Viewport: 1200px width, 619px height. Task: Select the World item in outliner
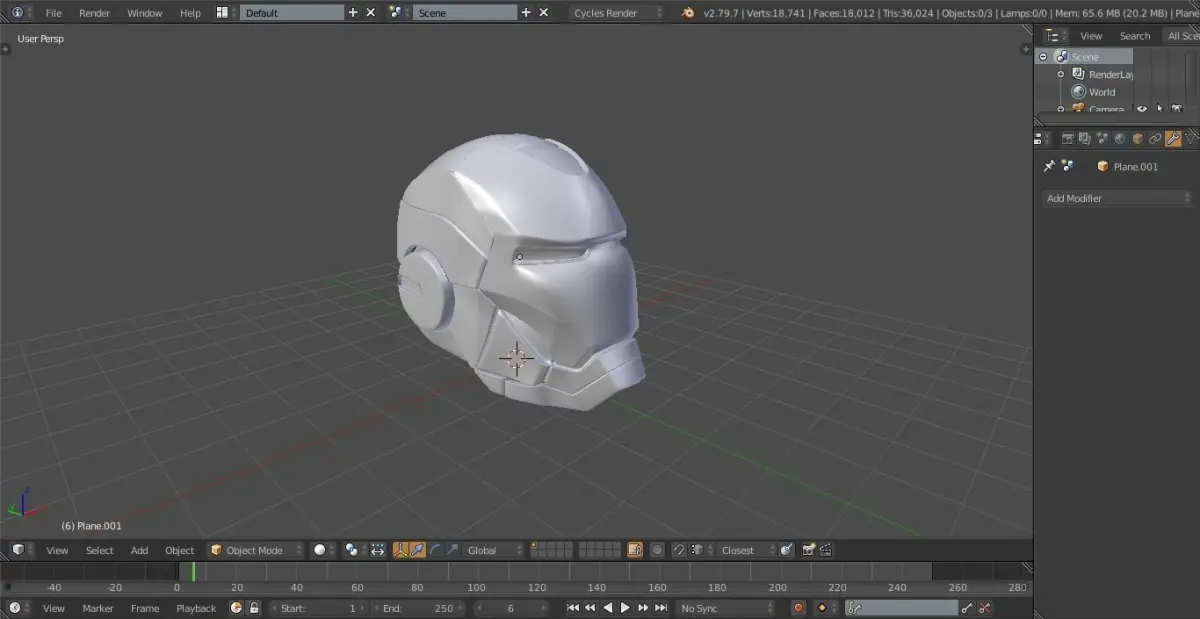click(1102, 92)
